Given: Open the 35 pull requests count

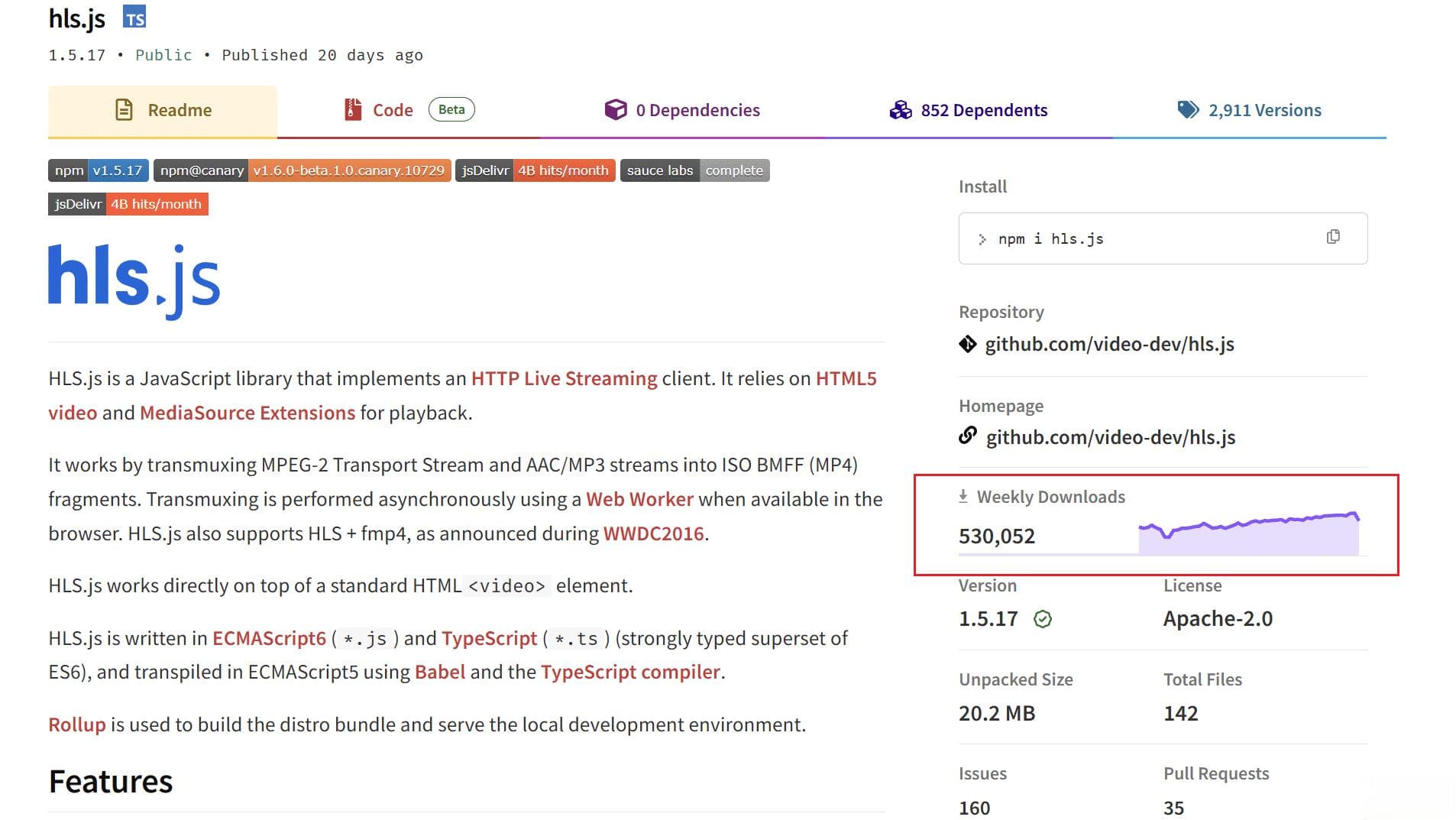Looking at the screenshot, I should [x=1173, y=809].
